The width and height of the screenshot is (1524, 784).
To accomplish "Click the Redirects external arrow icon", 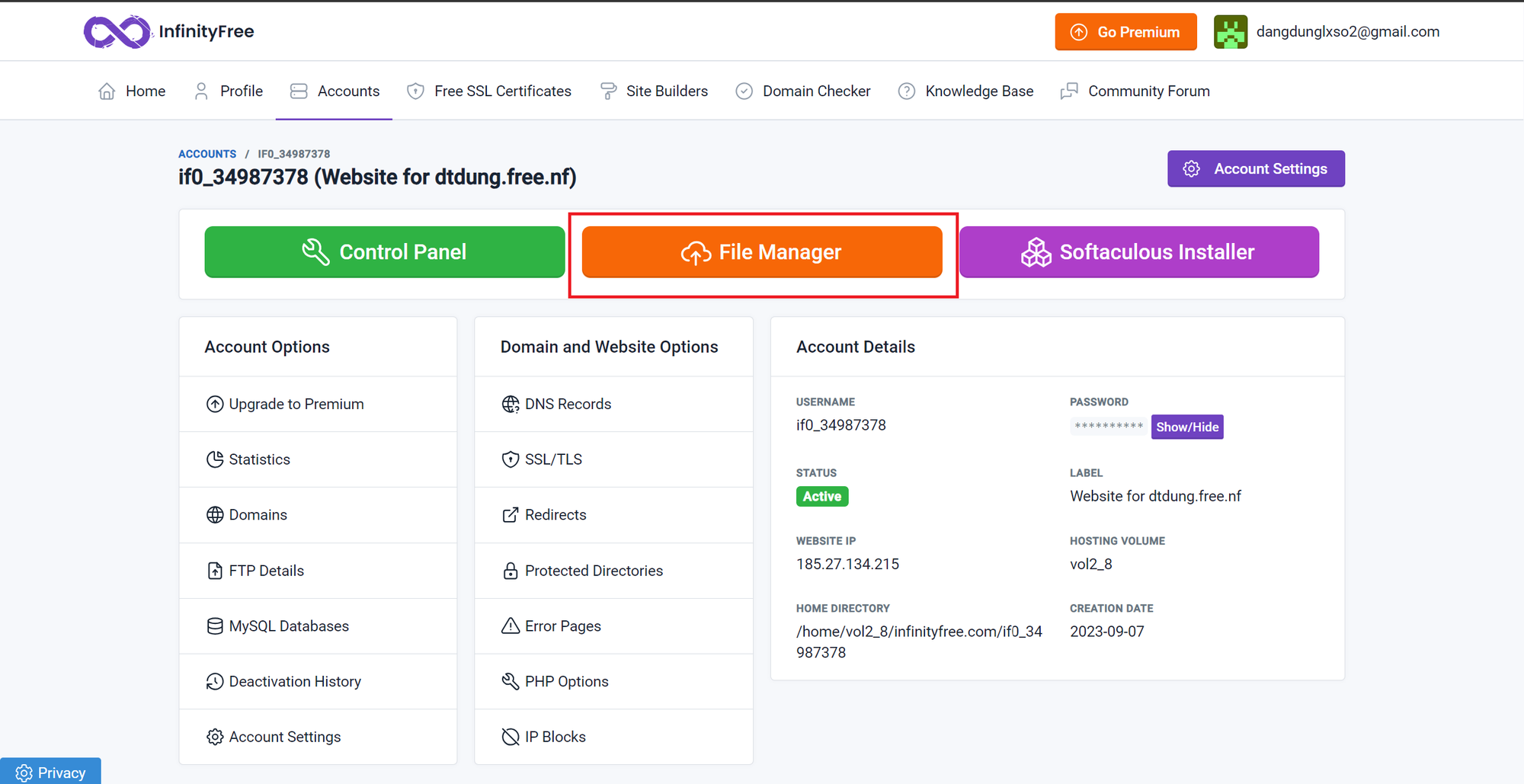I will point(511,515).
